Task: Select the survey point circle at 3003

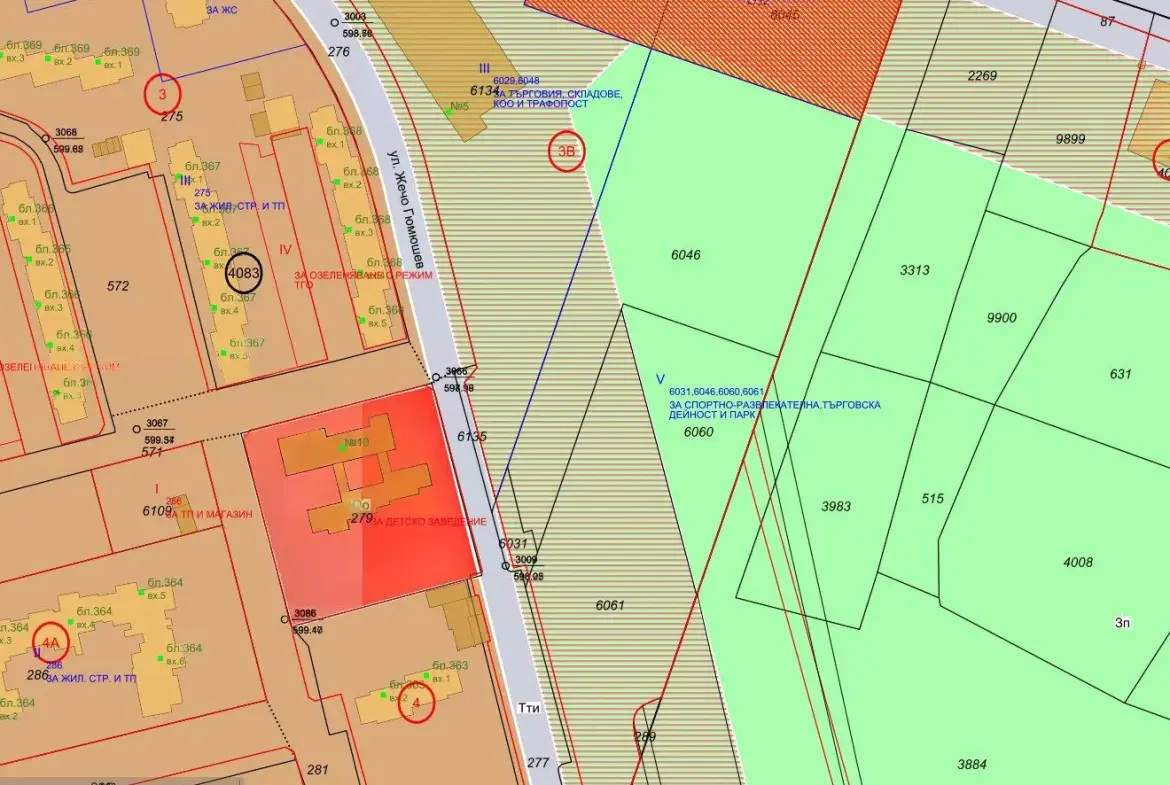Action: coord(335,23)
